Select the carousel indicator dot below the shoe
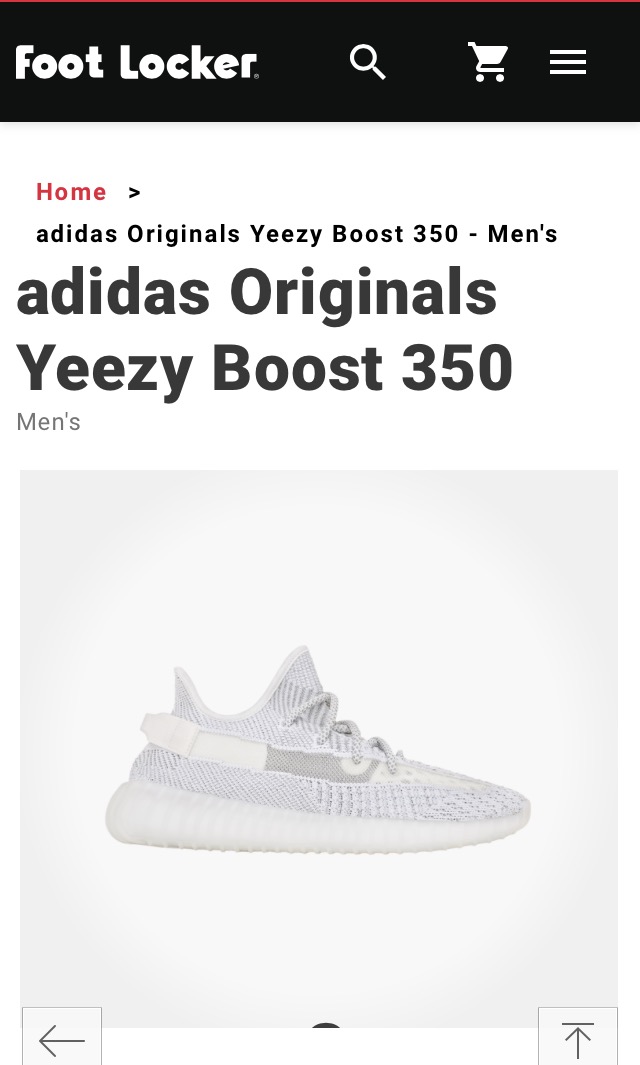This screenshot has width=640, height=1065. [326, 1025]
